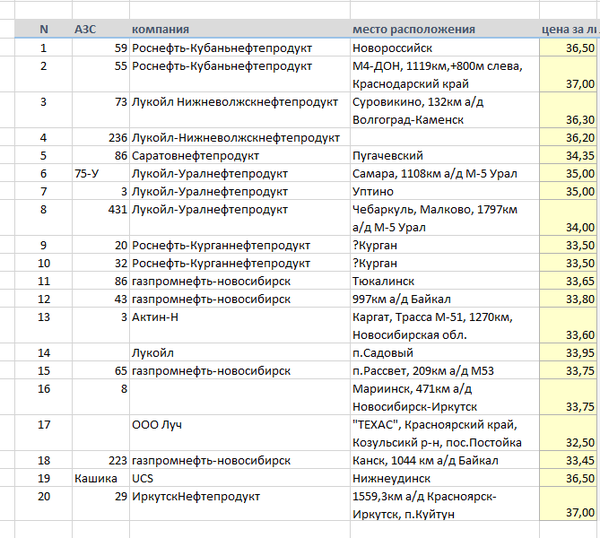Select 'Чебаркуль, Малково, 1797км' location cell
Image resolution: width=600 pixels, height=538 pixels.
445,218
